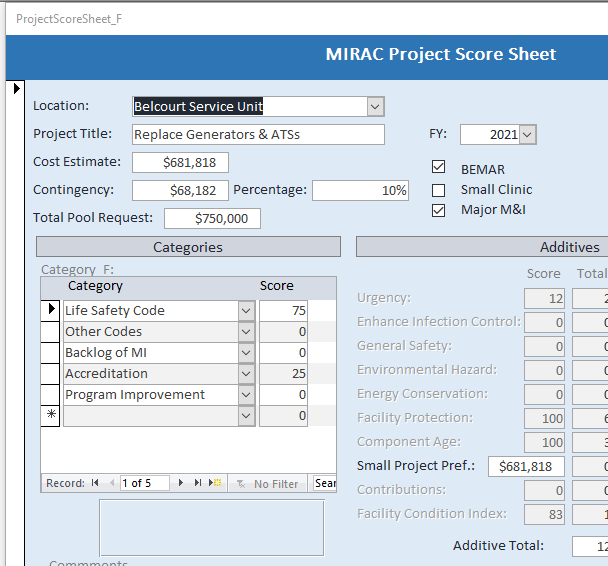608x566 pixels.
Task: Click the record number box
Action: click(145, 483)
